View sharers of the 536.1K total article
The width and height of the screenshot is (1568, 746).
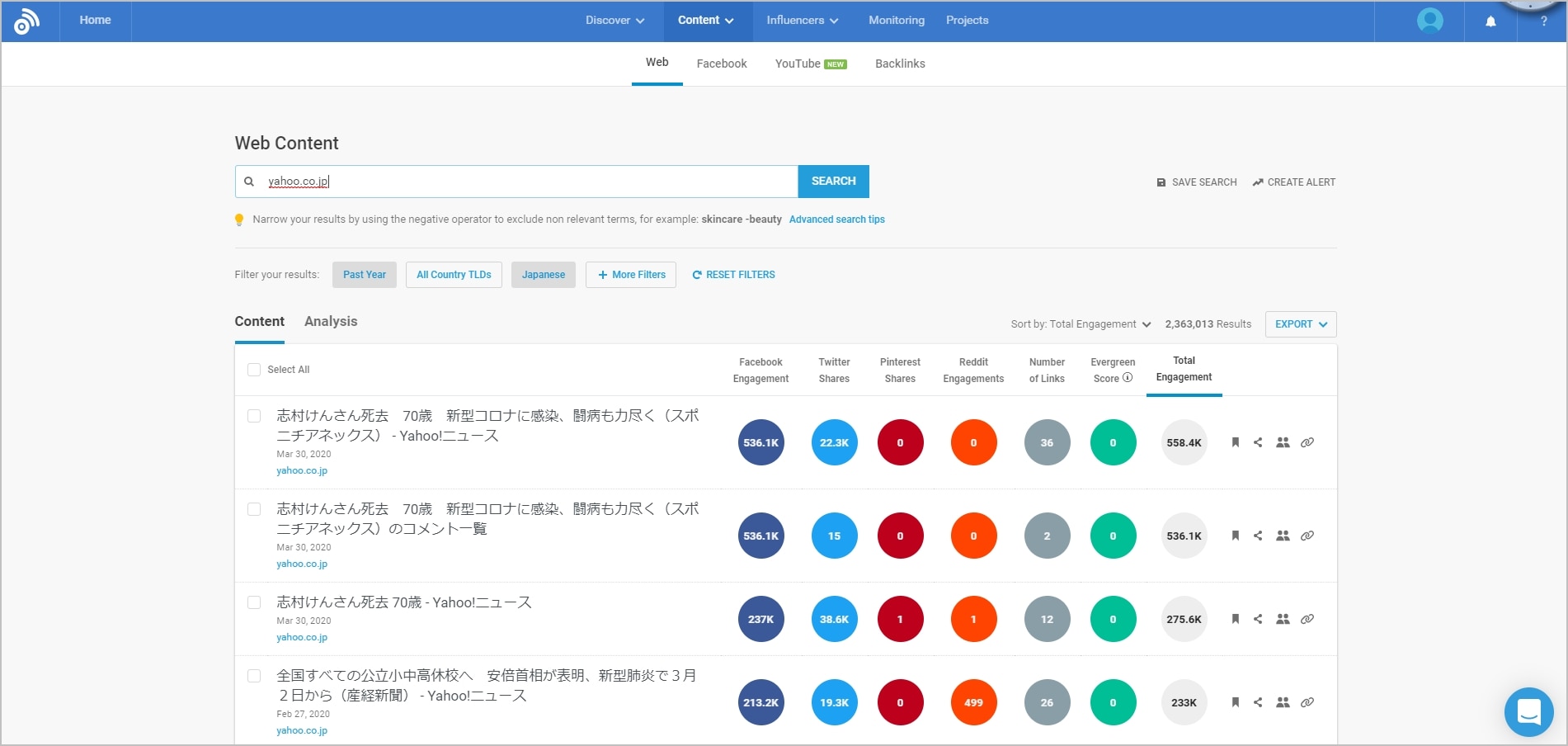1283,536
